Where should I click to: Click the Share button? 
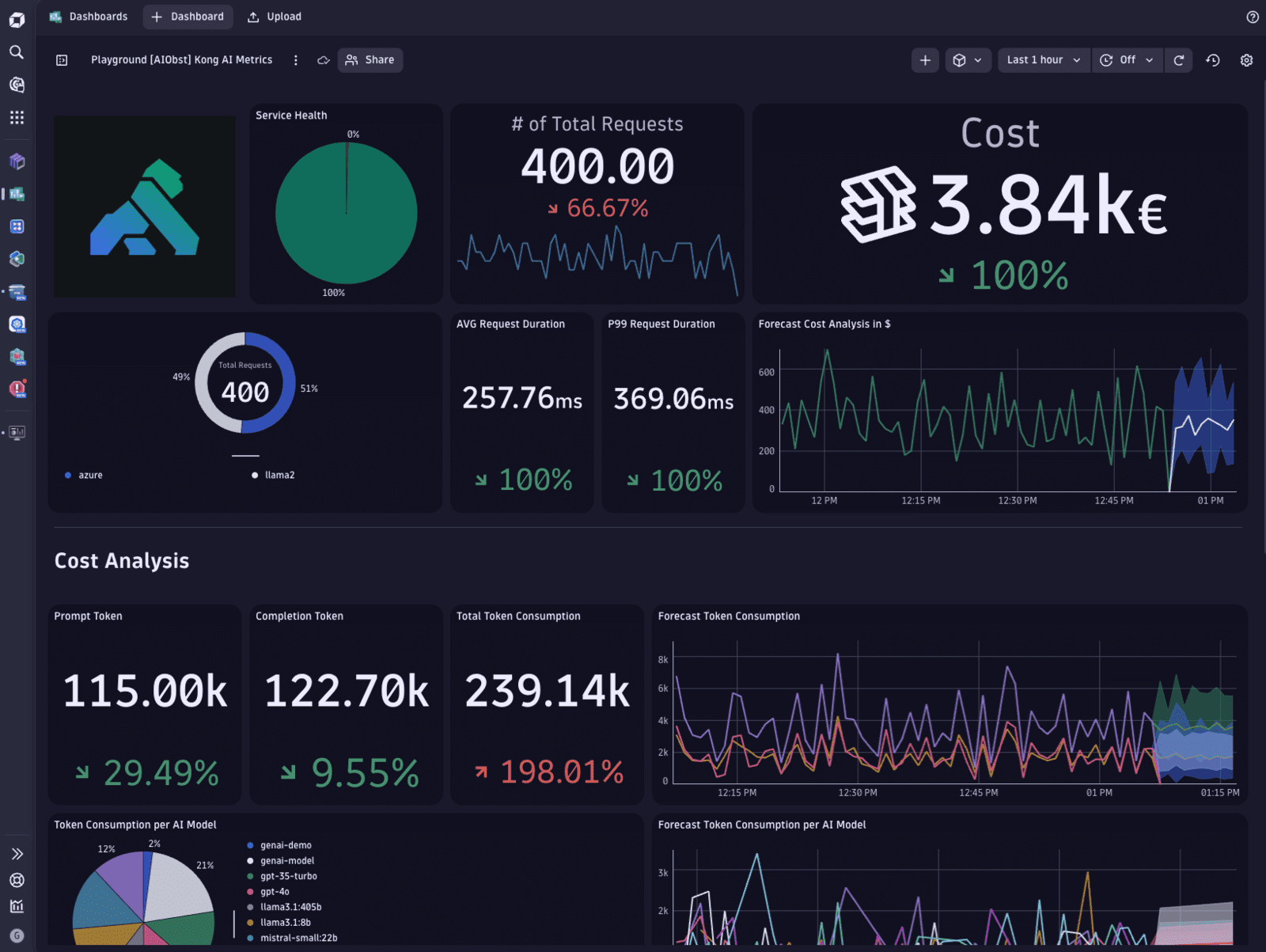pos(370,59)
